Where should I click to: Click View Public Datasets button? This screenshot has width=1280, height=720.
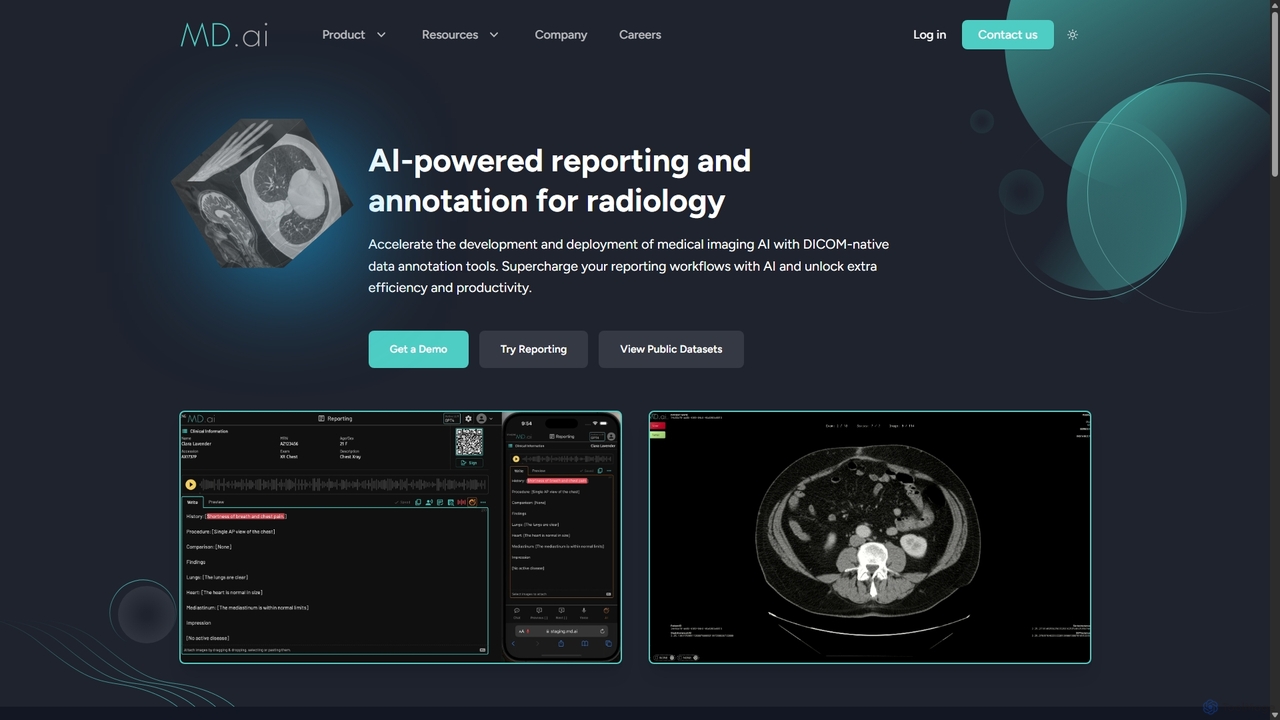pos(671,349)
